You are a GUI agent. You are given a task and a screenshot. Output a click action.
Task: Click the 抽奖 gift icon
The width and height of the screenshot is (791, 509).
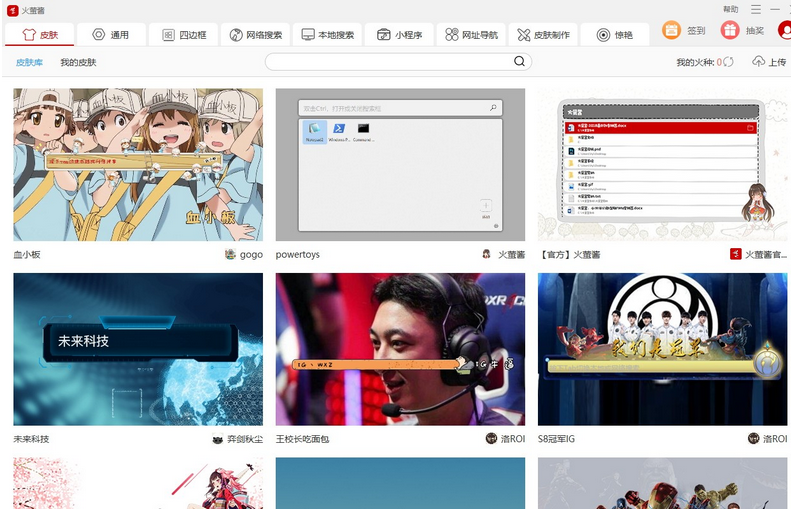[729, 30]
